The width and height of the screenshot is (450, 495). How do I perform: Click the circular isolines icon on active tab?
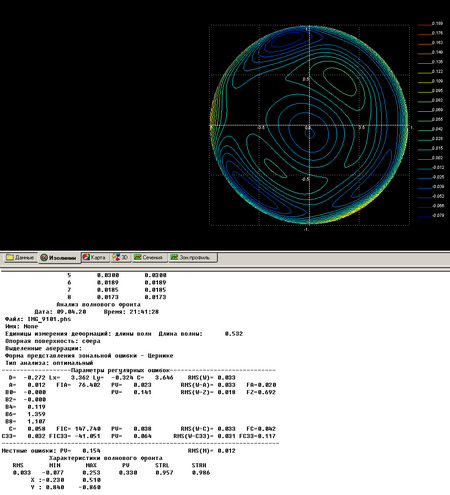coord(44,258)
